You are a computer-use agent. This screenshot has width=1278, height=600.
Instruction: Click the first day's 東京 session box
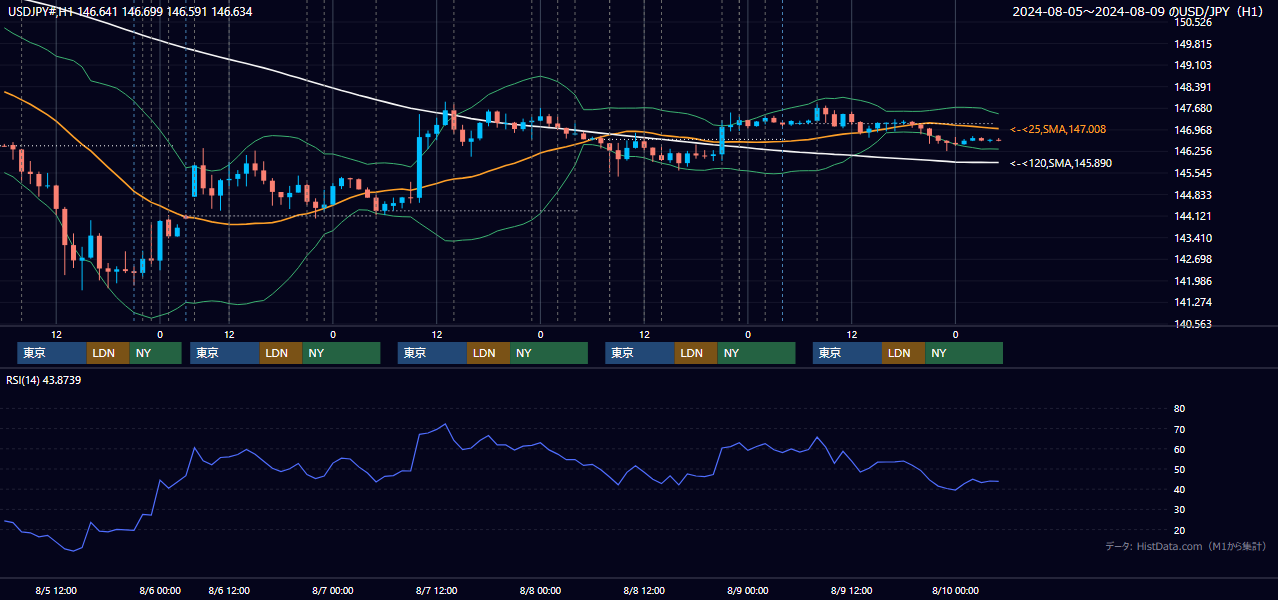tap(52, 353)
